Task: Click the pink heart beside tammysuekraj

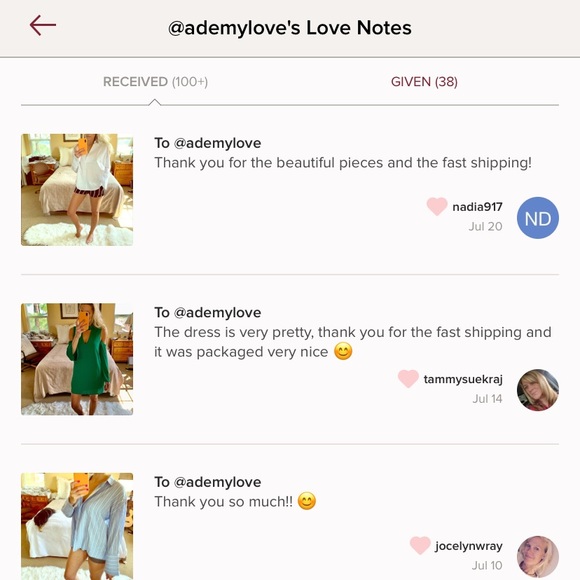Action: click(x=408, y=379)
